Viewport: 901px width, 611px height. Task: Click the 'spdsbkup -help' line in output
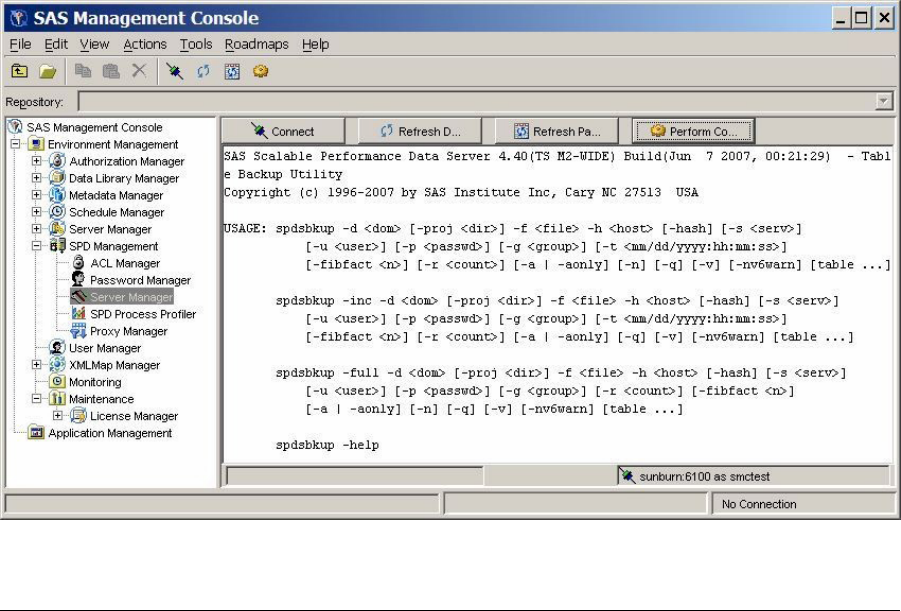[327, 445]
